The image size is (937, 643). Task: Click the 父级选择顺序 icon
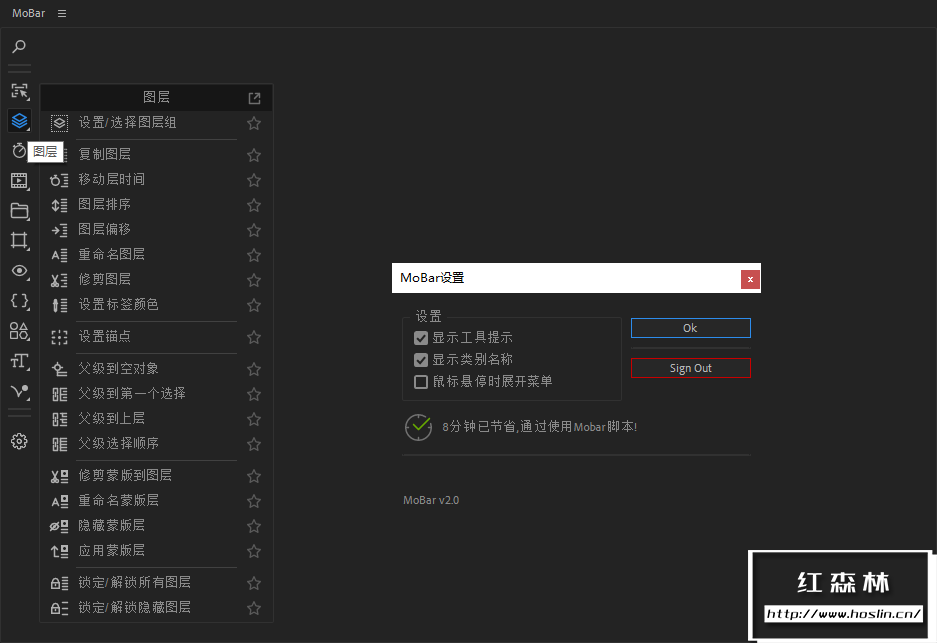tap(59, 445)
